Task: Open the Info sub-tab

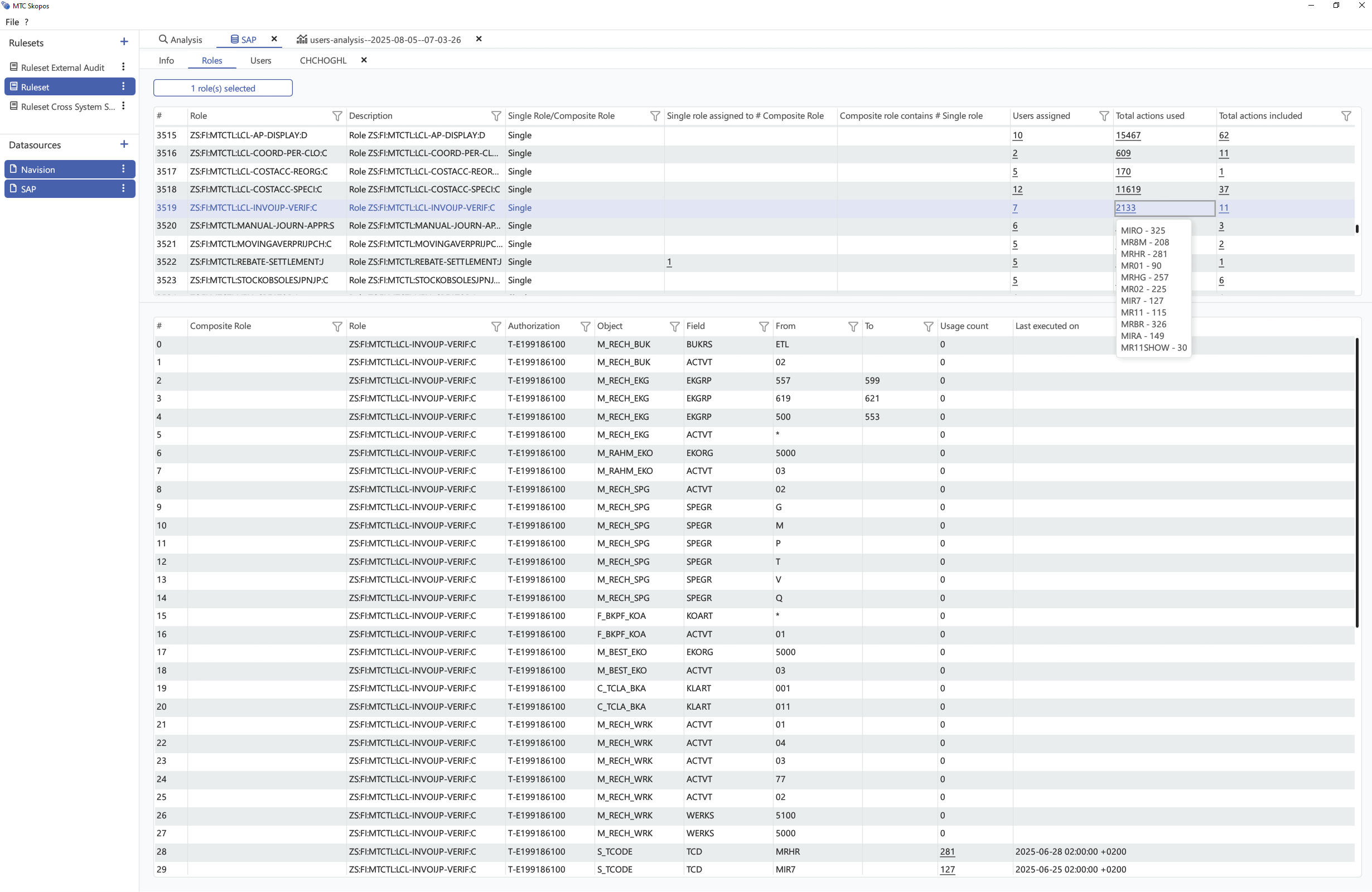Action: tap(166, 60)
